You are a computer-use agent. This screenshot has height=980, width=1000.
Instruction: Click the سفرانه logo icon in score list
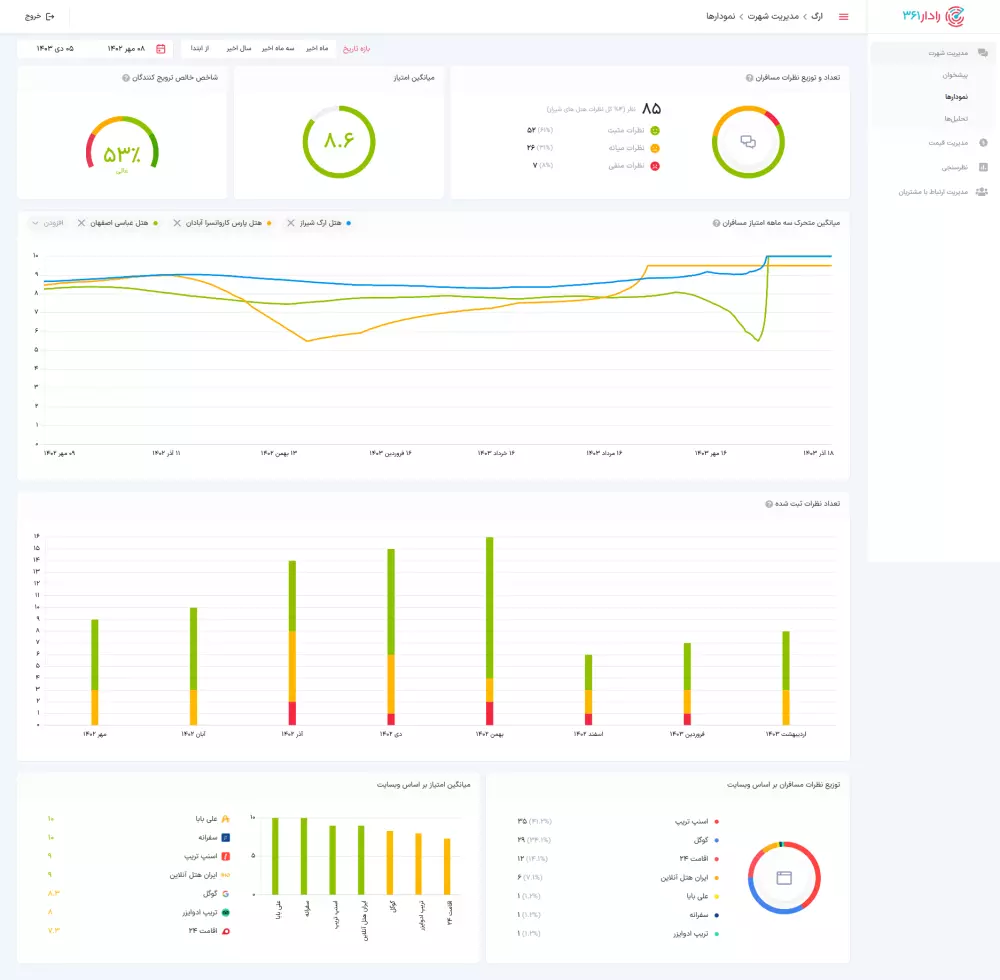225,837
